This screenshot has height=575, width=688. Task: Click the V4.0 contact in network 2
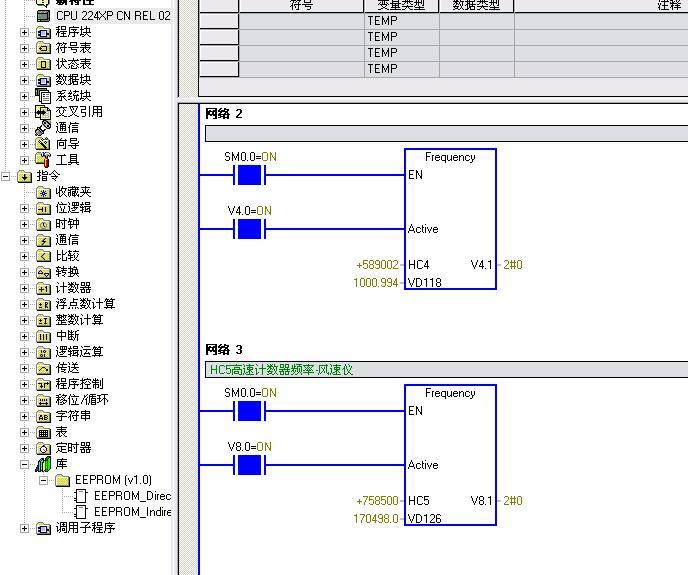point(250,229)
